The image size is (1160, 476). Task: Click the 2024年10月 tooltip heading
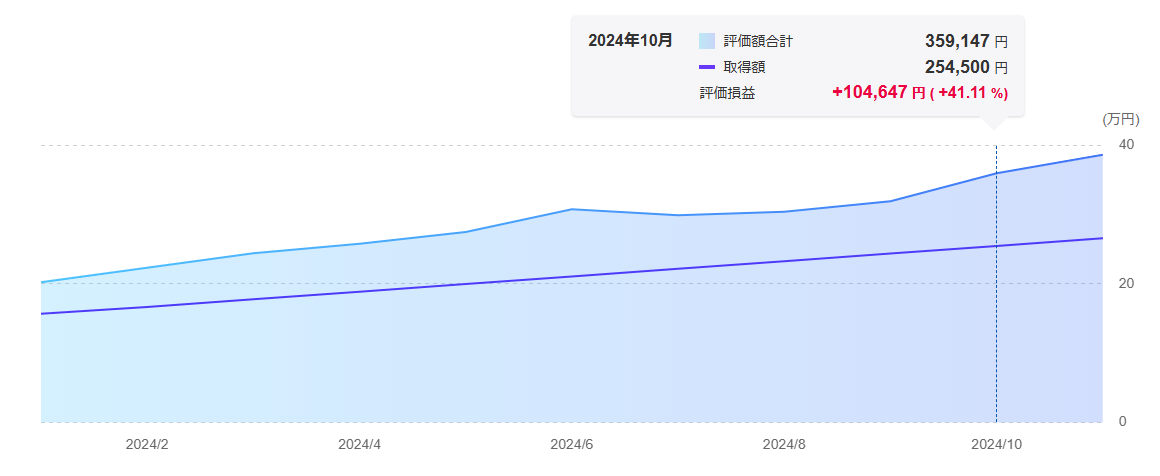[x=630, y=41]
